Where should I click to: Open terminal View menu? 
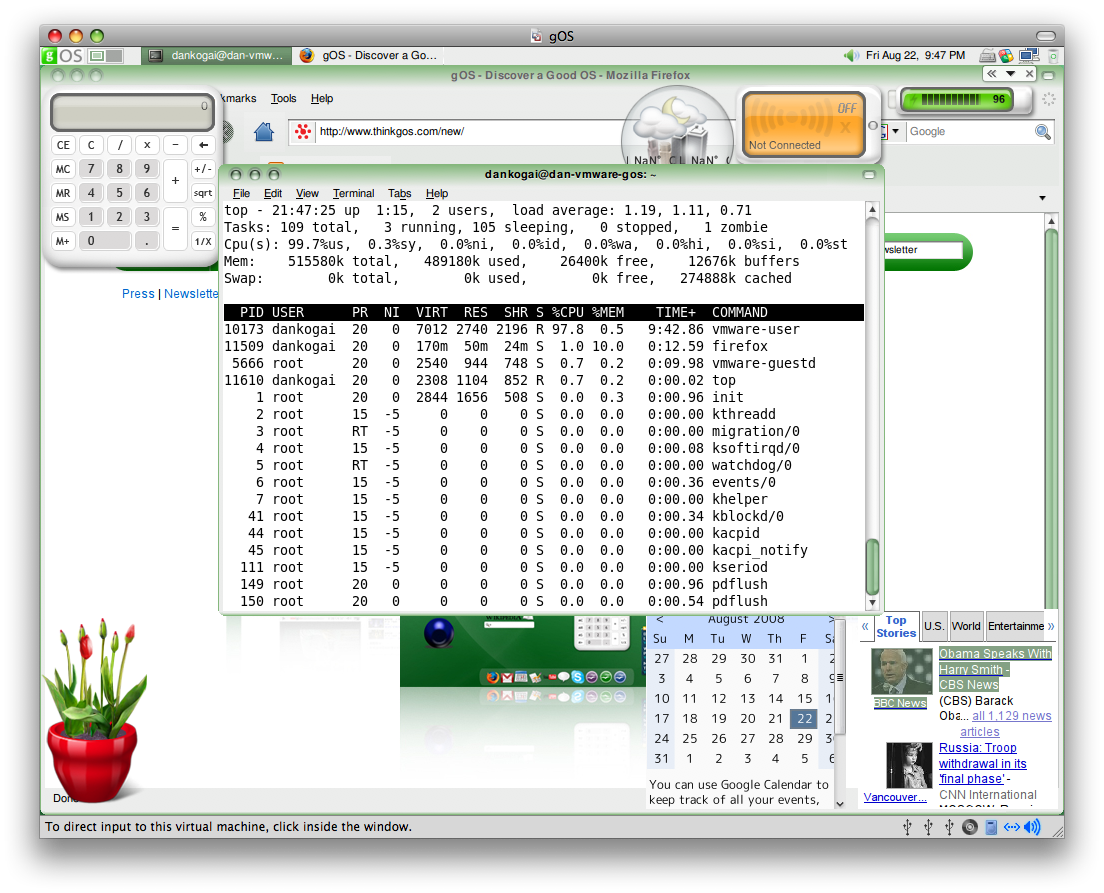coord(307,194)
